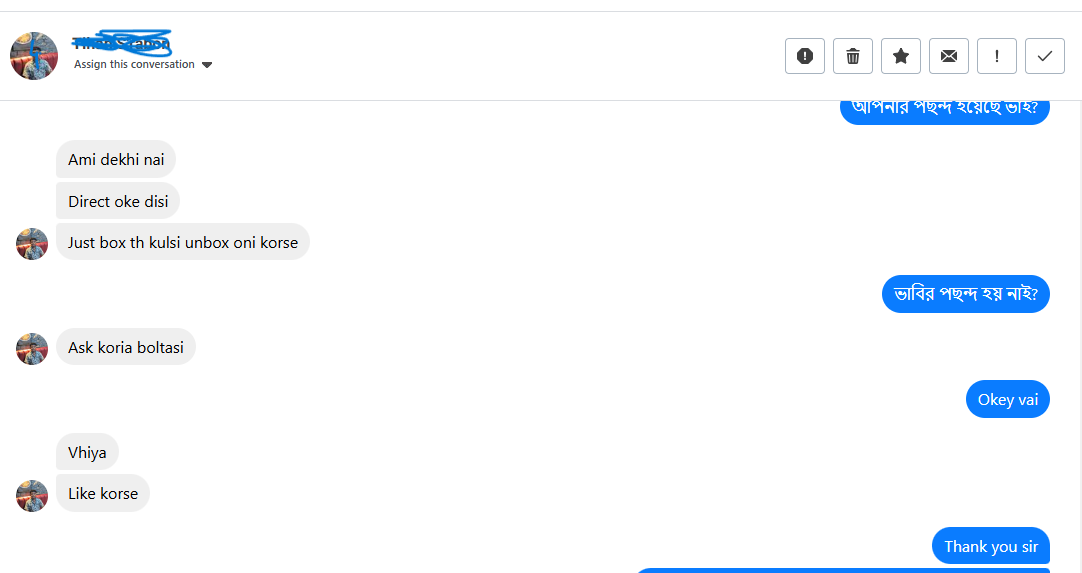
Task: Select the 'Vhiya' message bubble
Action: 87,452
